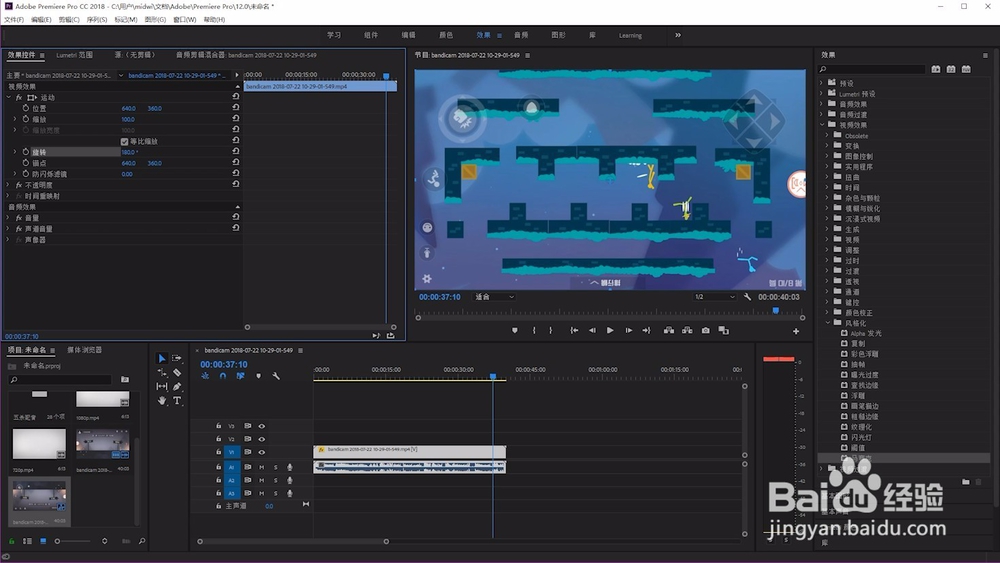Image resolution: width=1000 pixels, height=563 pixels.
Task: Collapse 风格化 folder in Effects panel
Action: [x=828, y=323]
